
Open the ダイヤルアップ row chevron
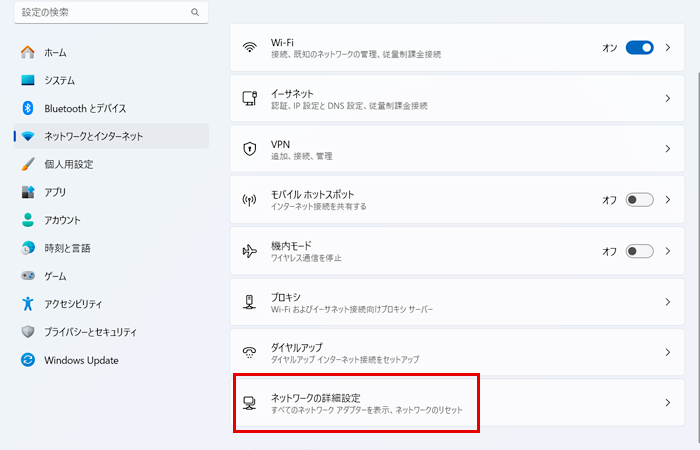pos(668,352)
